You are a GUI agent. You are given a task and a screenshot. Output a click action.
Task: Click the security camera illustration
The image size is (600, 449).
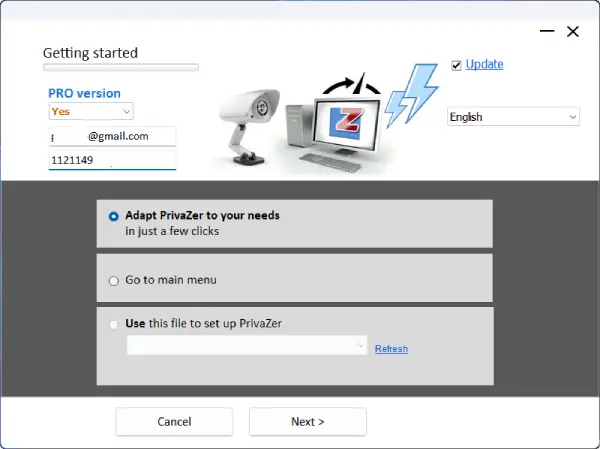[249, 126]
